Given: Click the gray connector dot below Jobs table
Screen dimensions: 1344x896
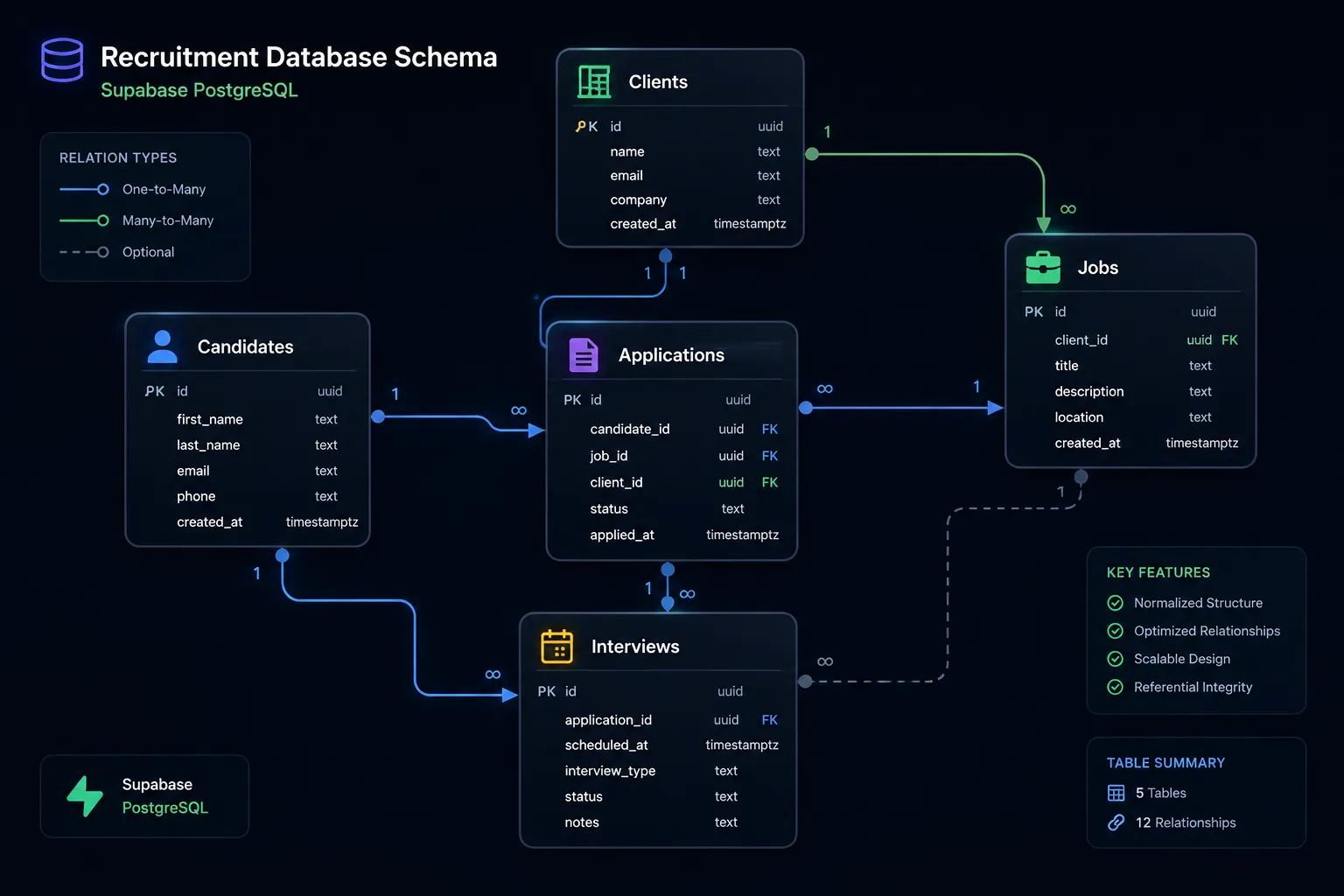Looking at the screenshot, I should pyautogui.click(x=1081, y=477).
